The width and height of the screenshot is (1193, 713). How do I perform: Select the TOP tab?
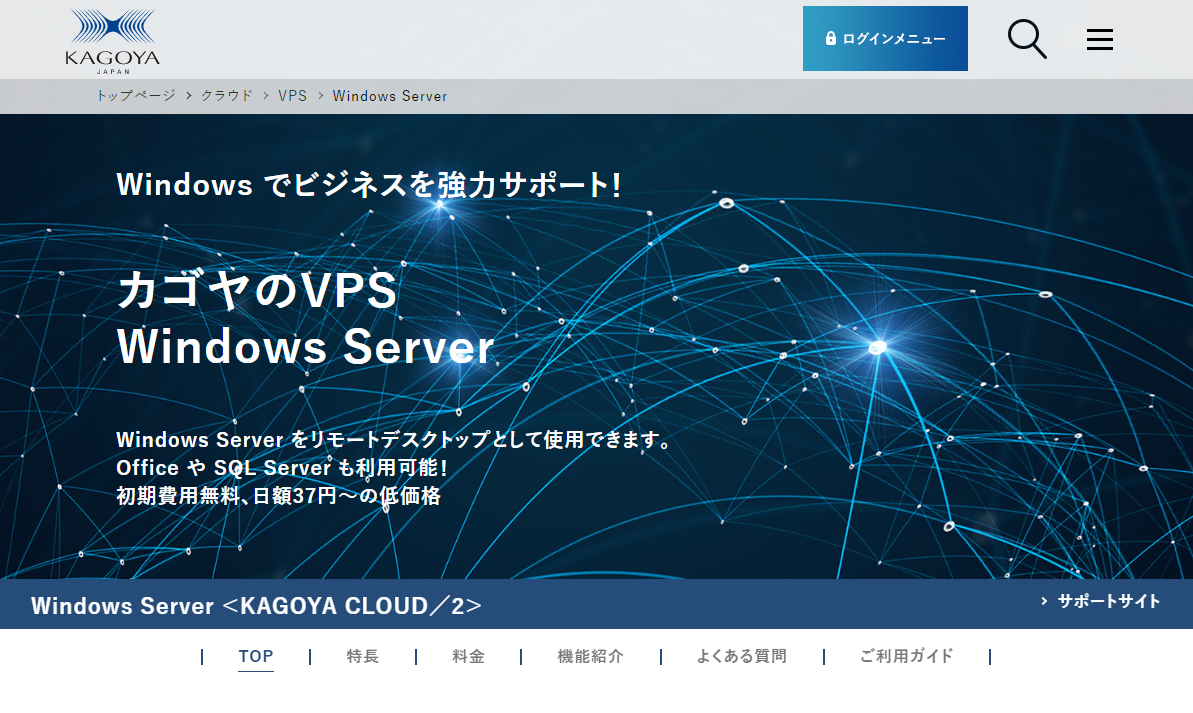click(x=256, y=656)
